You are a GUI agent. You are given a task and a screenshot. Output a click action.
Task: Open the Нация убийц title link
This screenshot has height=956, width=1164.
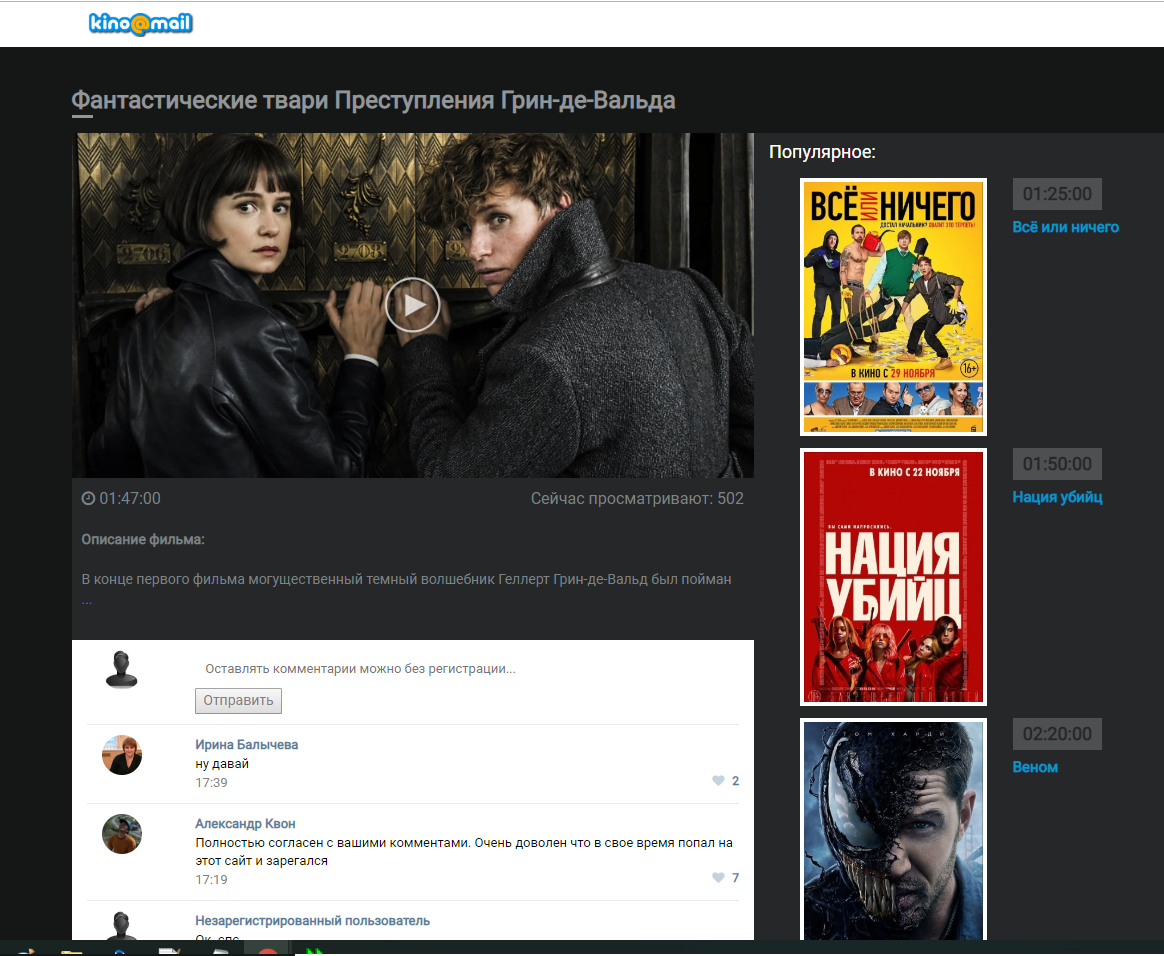[1057, 497]
